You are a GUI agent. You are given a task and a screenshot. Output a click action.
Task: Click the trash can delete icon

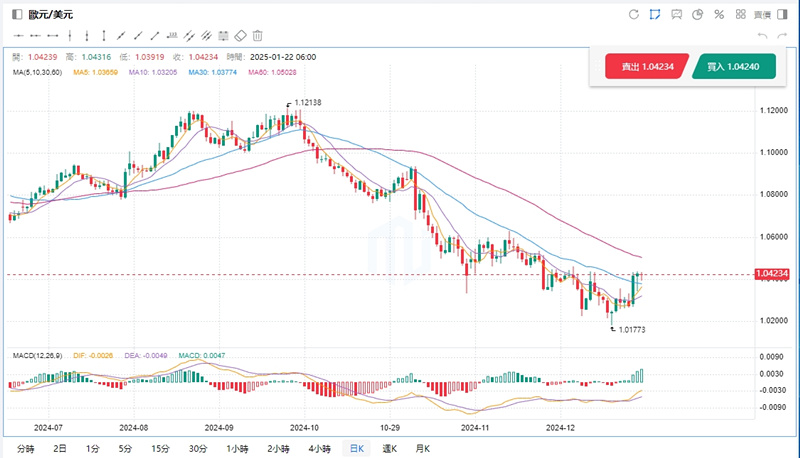[257, 36]
